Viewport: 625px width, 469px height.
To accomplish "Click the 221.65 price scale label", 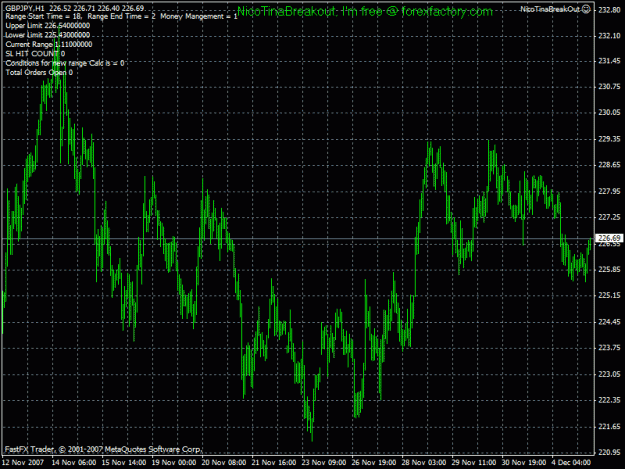I will coord(609,426).
